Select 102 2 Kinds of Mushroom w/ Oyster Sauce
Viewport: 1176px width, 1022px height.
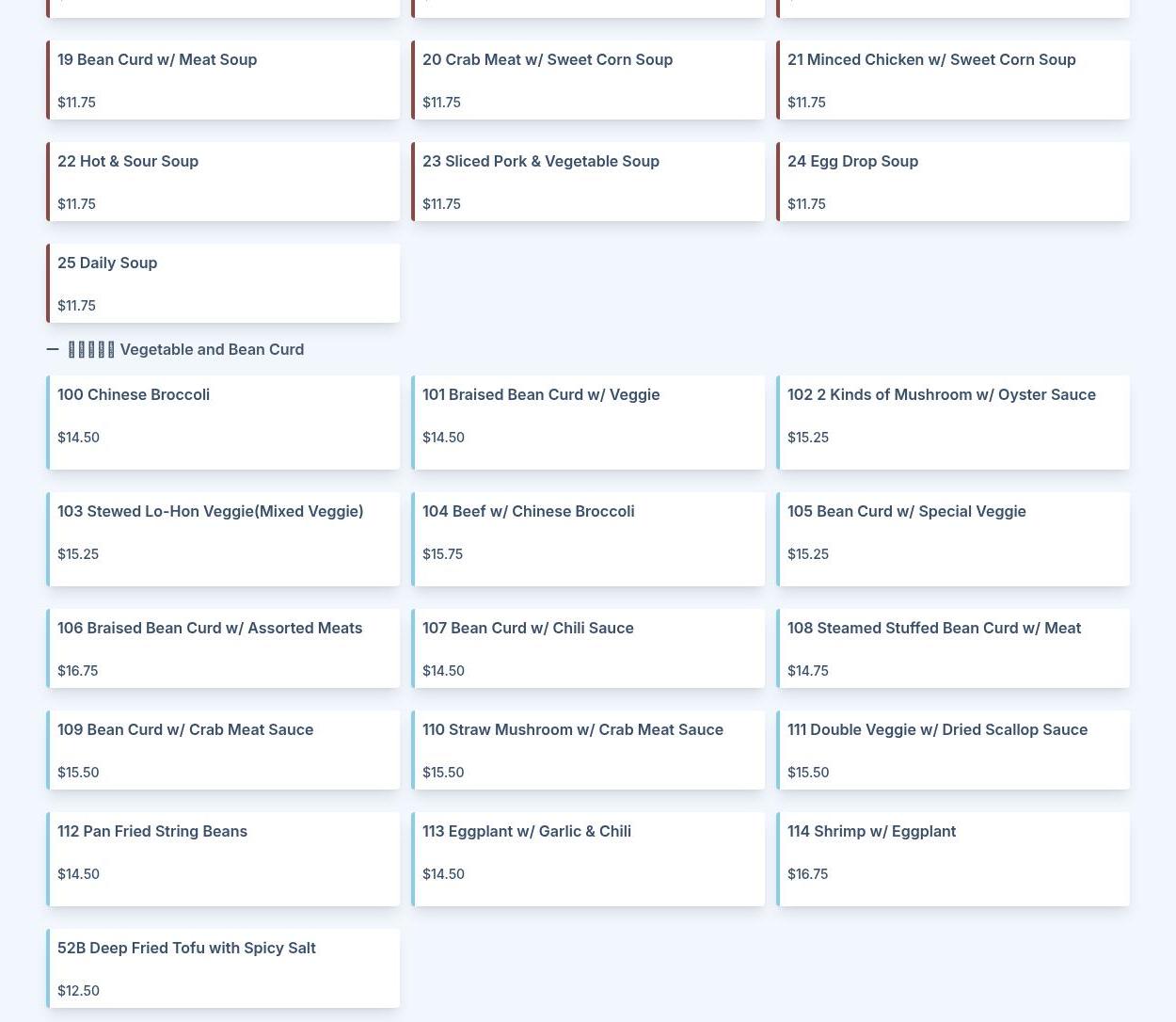[953, 423]
